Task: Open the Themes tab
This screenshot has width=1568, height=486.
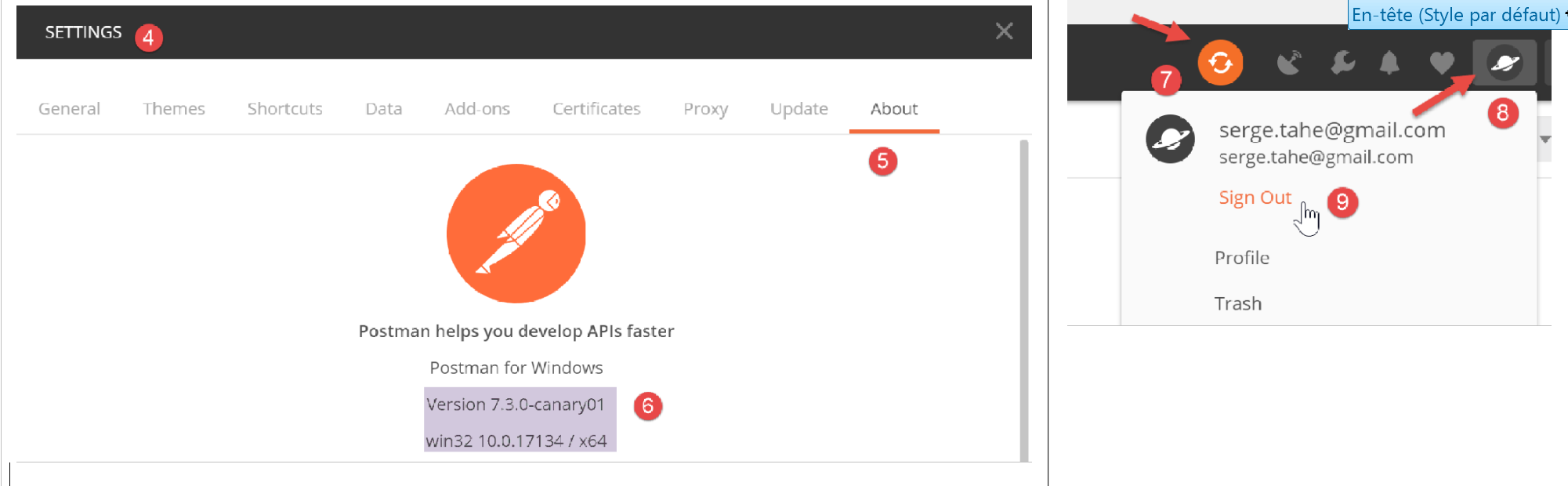Action: tap(173, 109)
